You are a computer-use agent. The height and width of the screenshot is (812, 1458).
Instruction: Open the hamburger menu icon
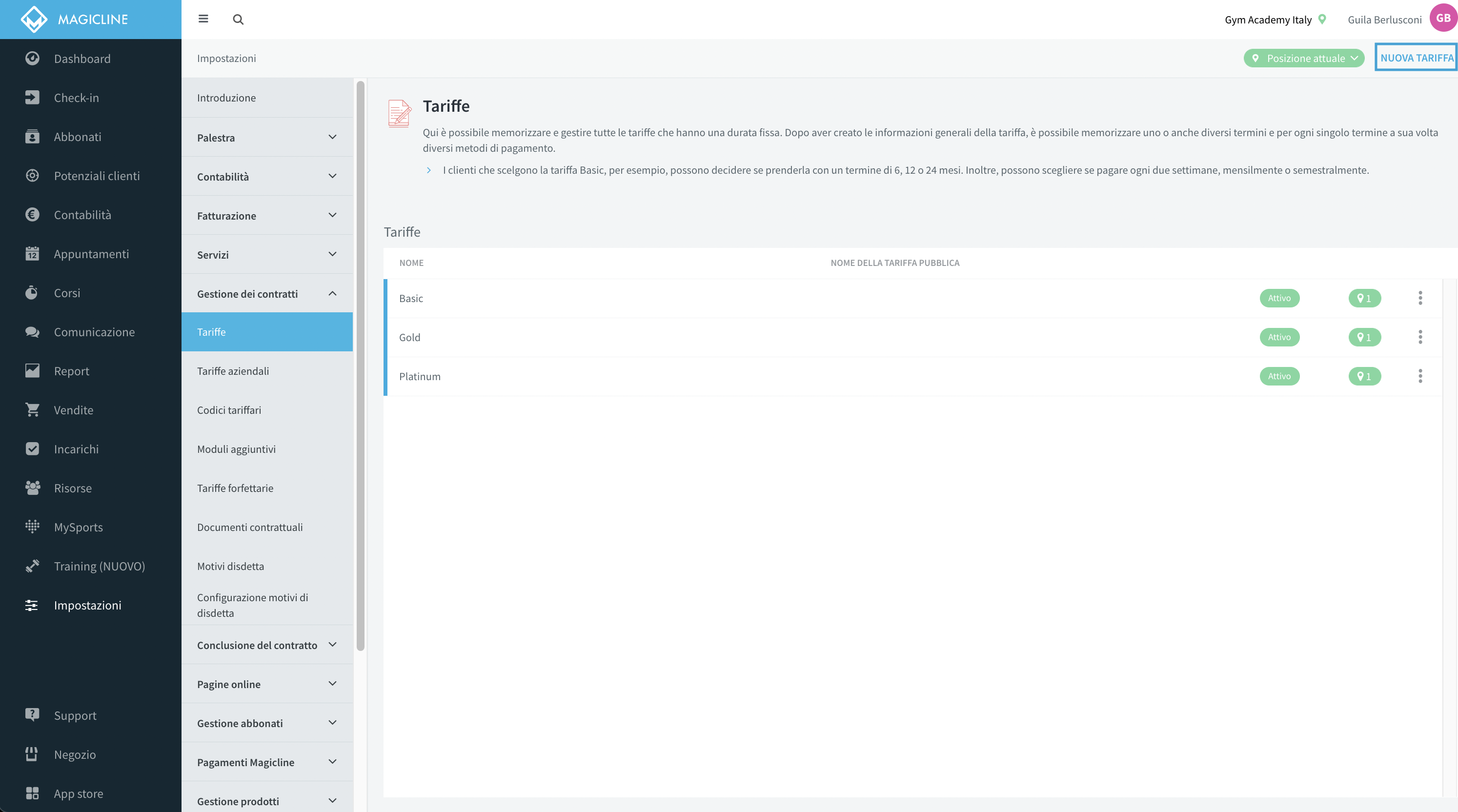pos(203,19)
